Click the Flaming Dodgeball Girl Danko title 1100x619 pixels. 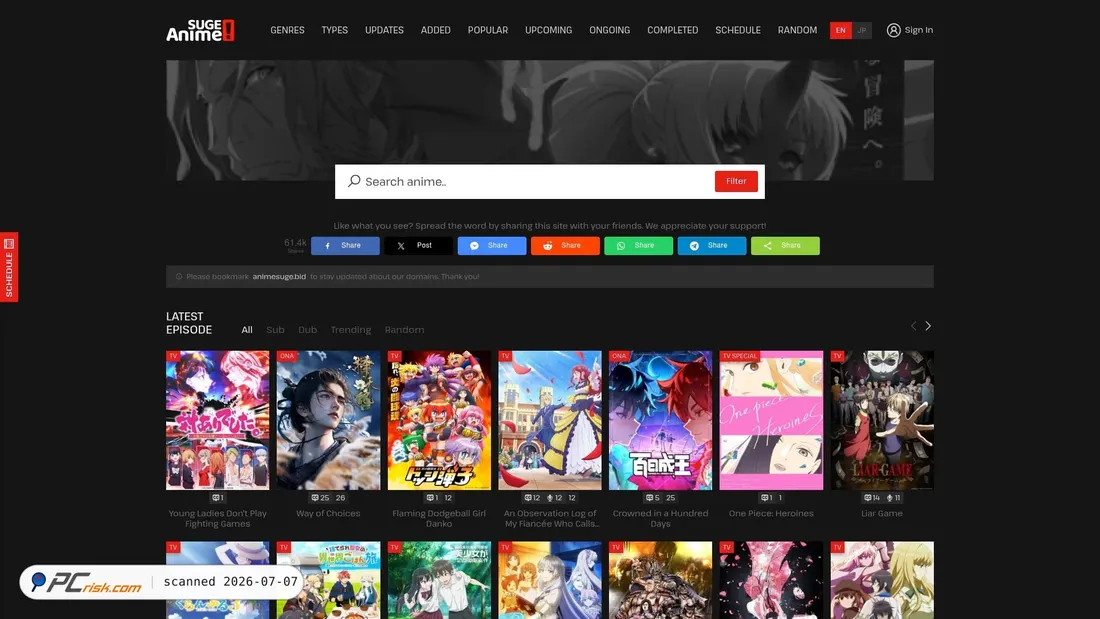(439, 519)
